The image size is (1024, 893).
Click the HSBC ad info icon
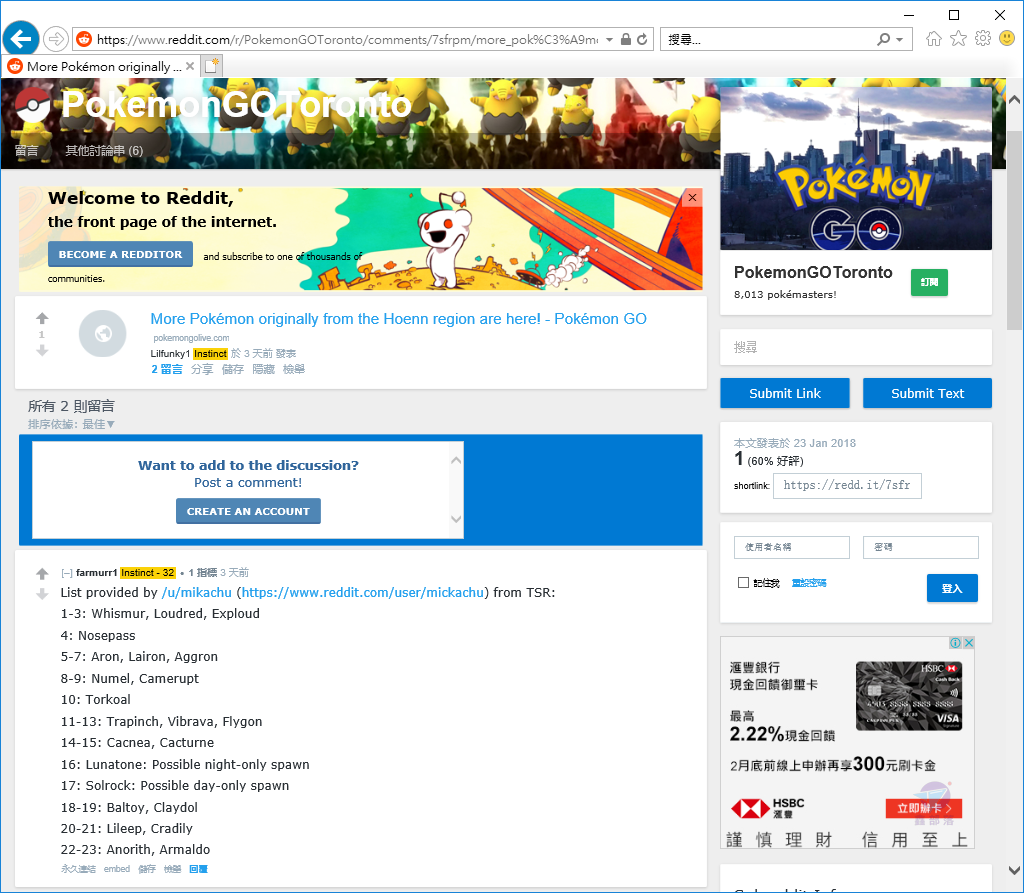(955, 643)
